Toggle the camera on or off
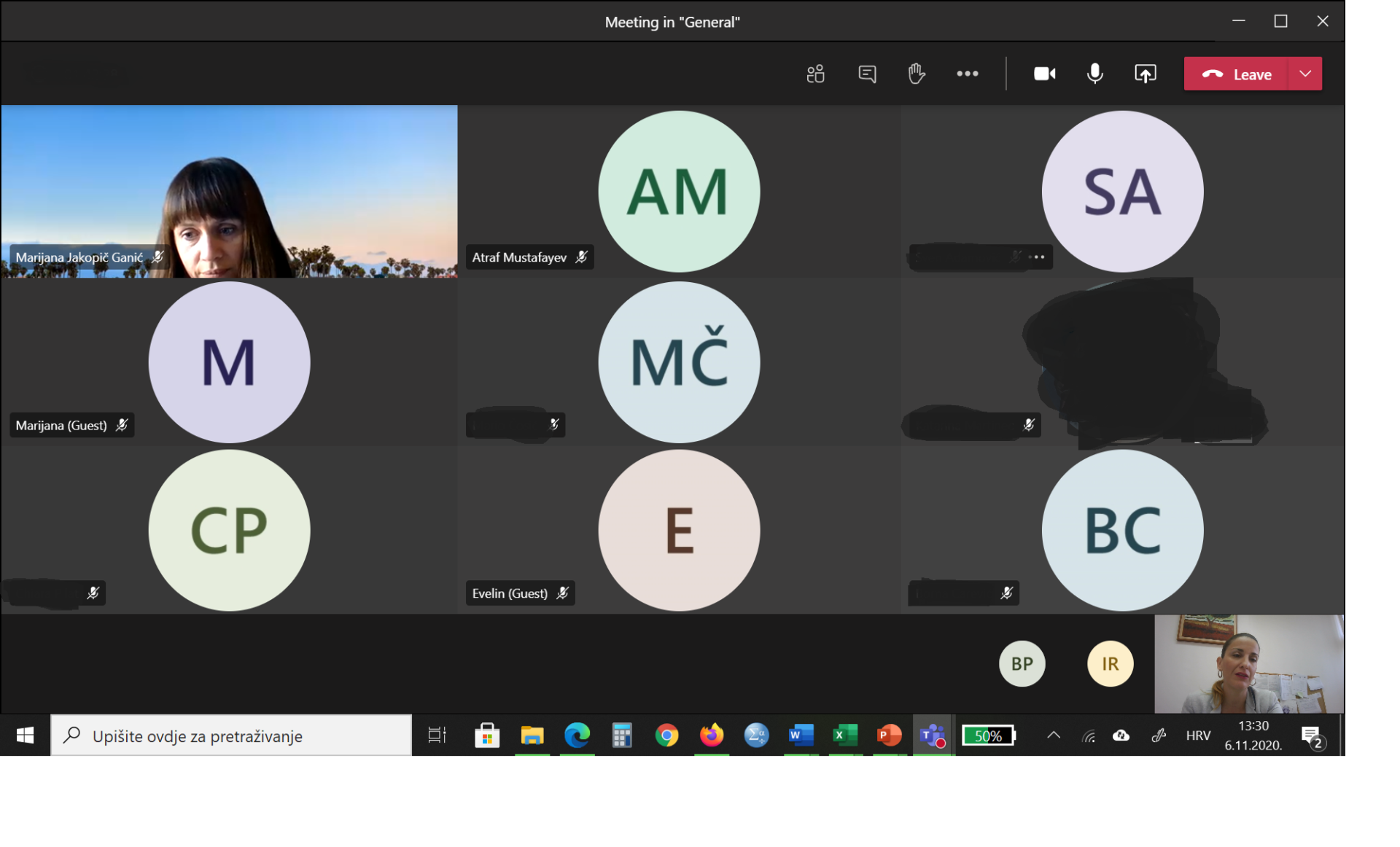The height and width of the screenshot is (847, 1400). click(x=1044, y=74)
